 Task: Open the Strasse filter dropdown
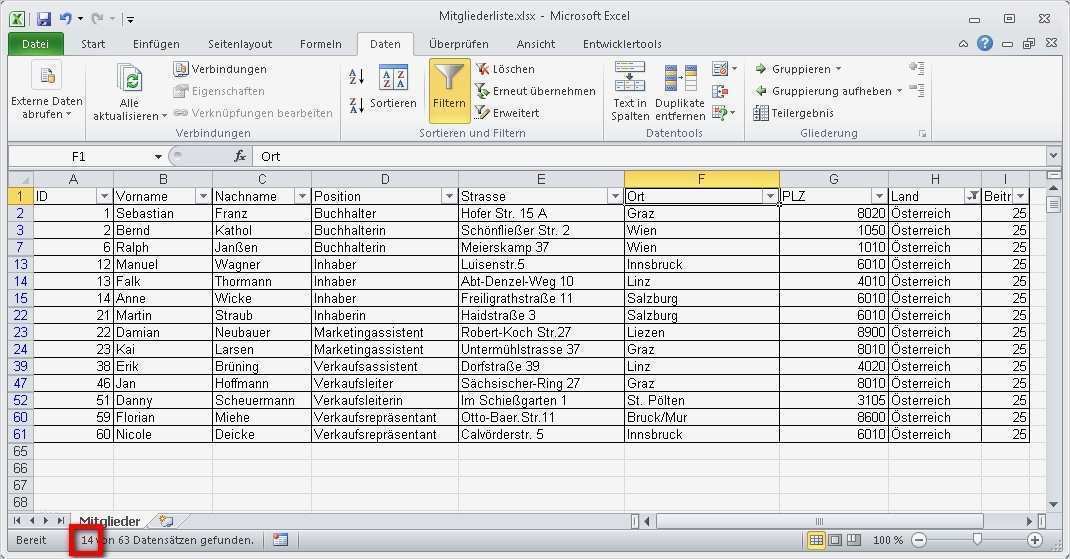(615, 197)
